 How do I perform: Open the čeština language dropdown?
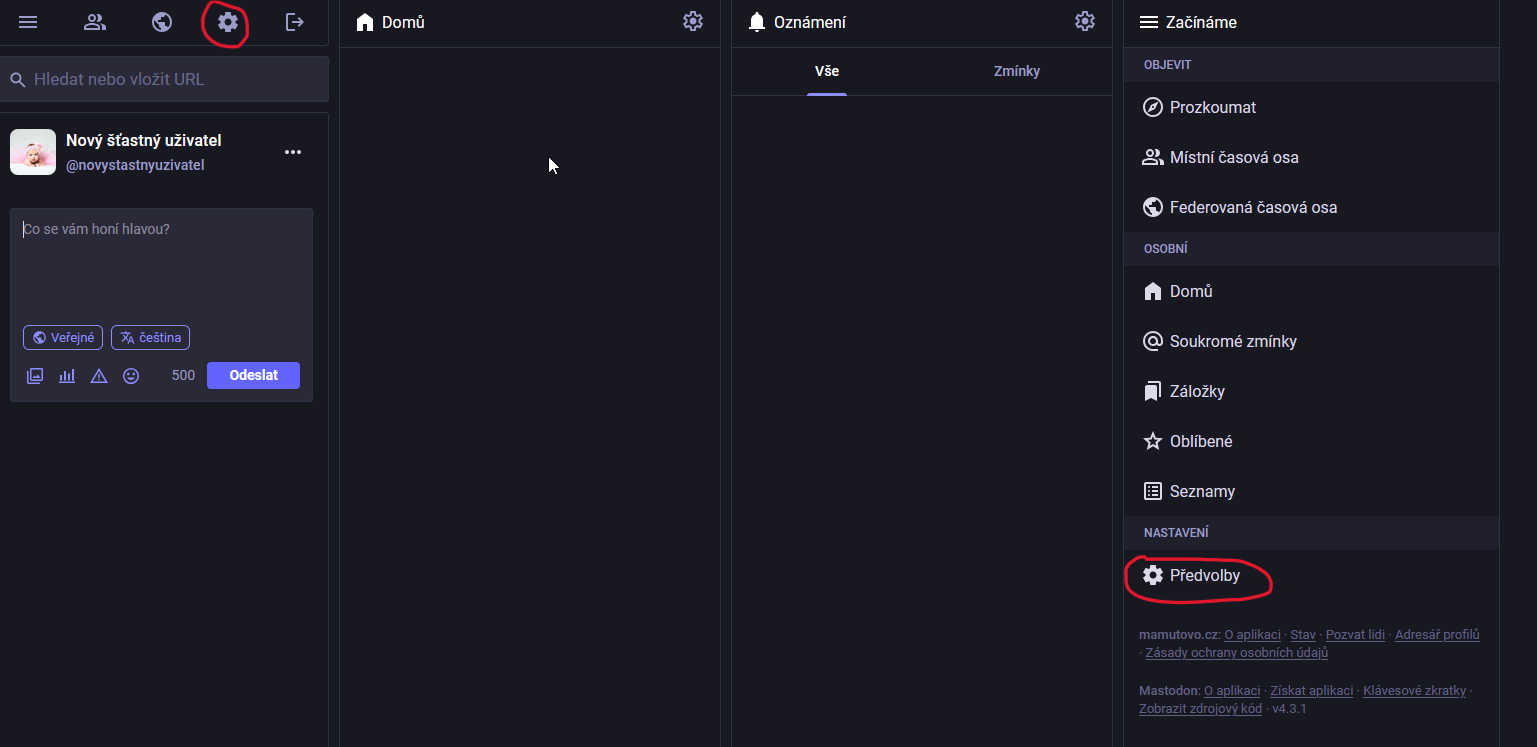[150, 338]
